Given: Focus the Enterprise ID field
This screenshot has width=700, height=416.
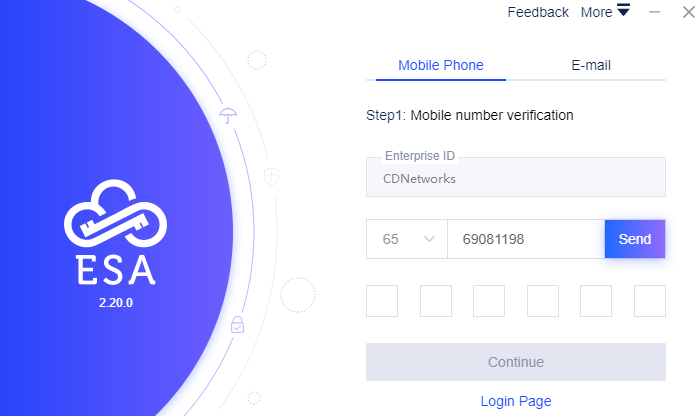Looking at the screenshot, I should pyautogui.click(x=516, y=177).
